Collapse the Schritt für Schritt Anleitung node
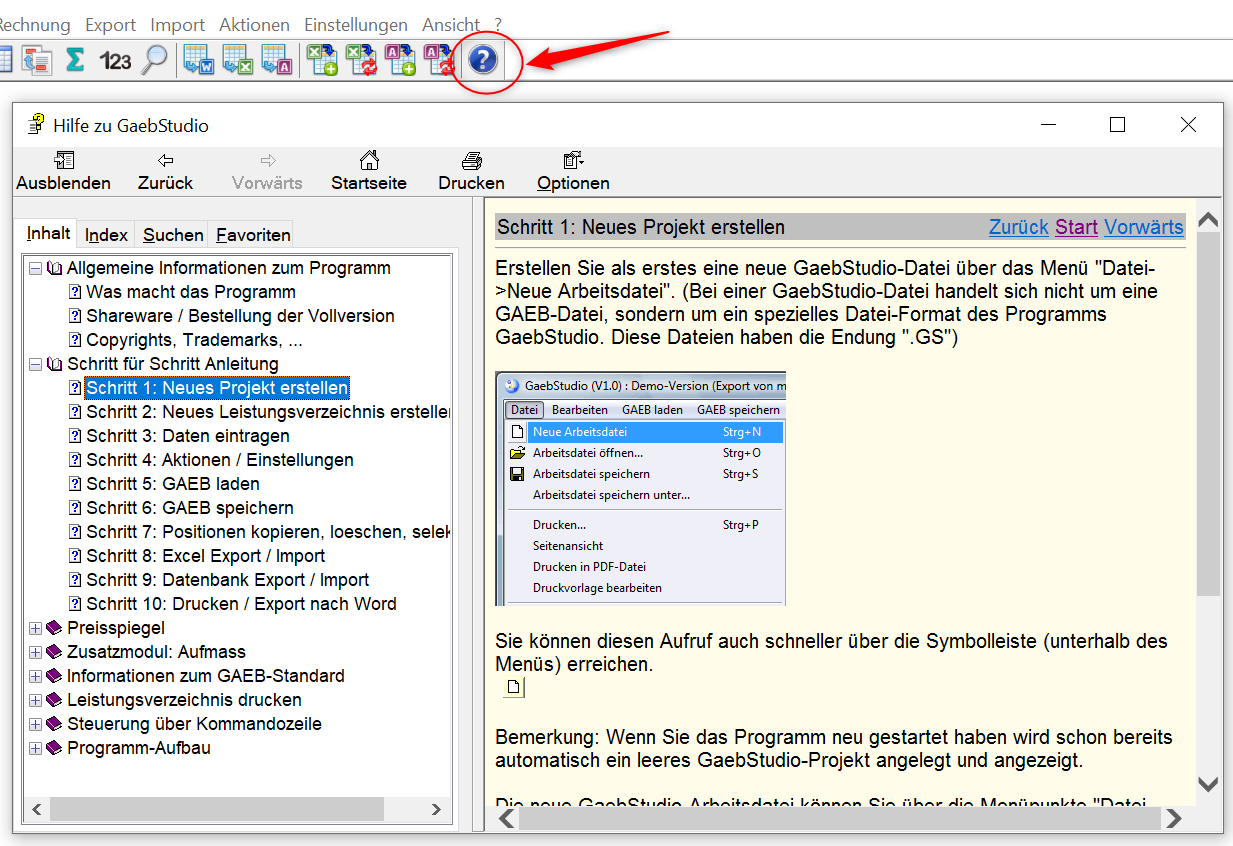 point(36,364)
